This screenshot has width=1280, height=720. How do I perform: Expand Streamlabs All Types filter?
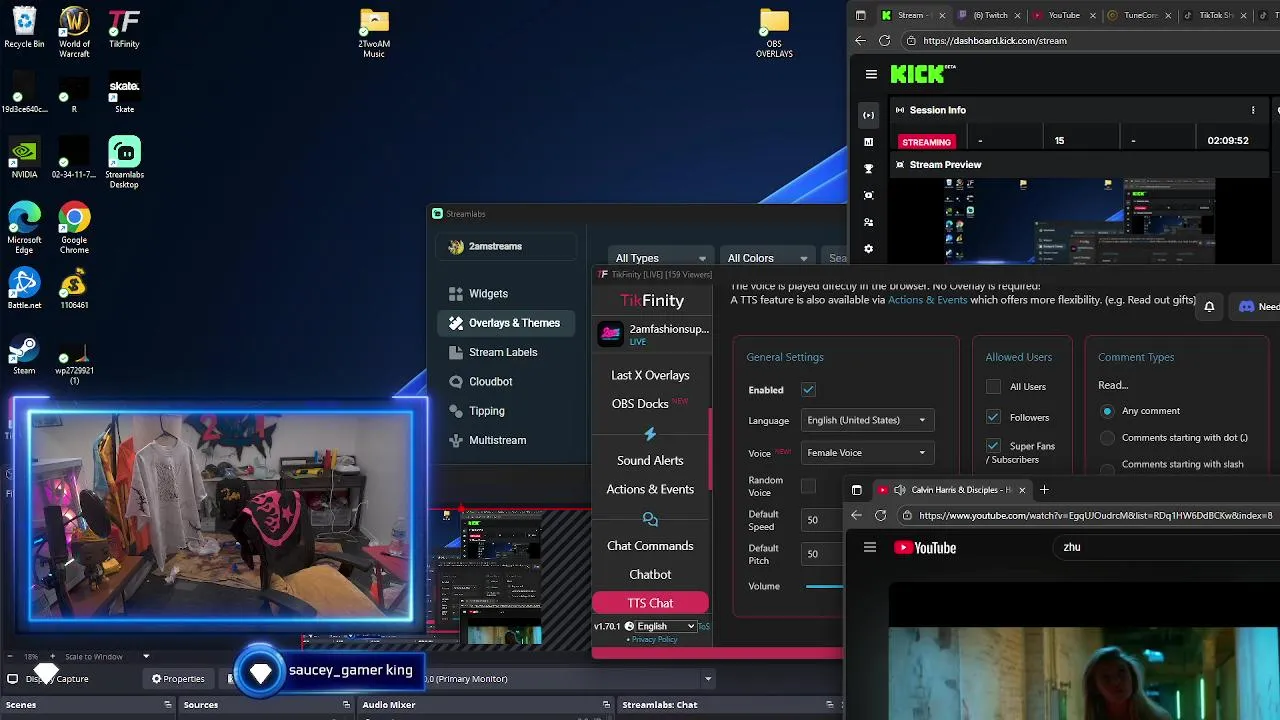click(660, 258)
